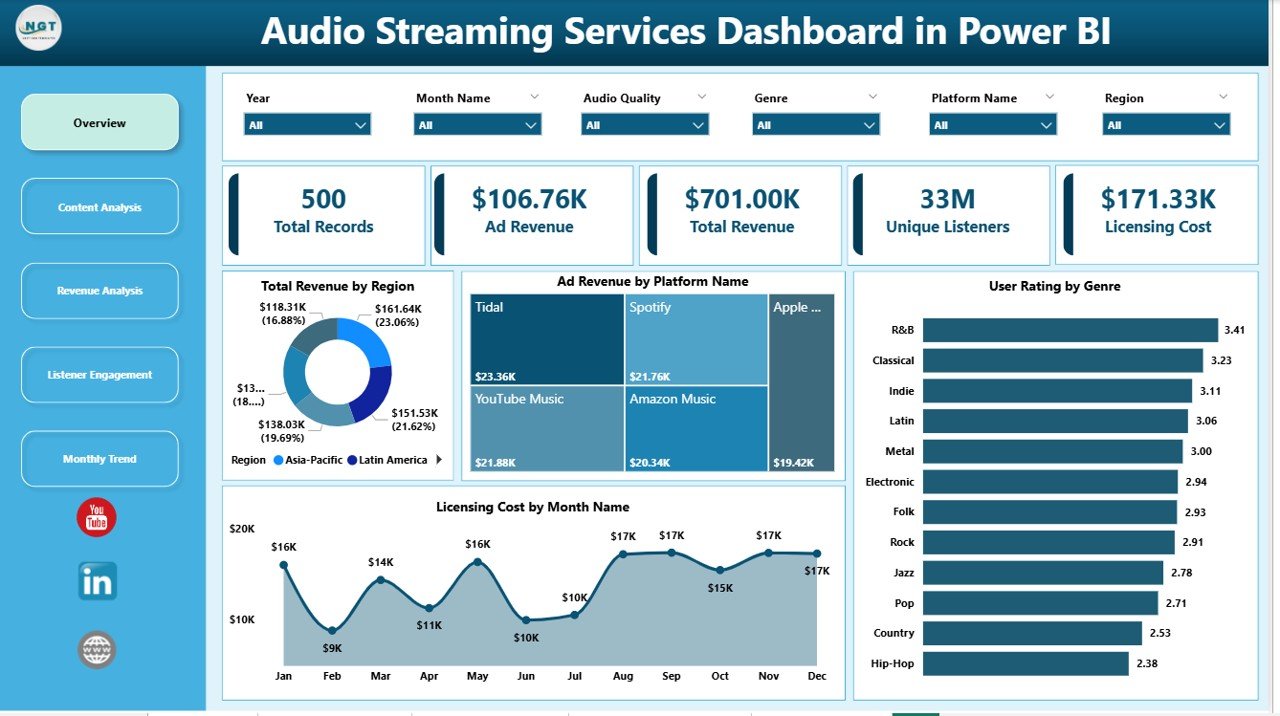Image resolution: width=1280 pixels, height=716 pixels.
Task: Select All in the Region slicer
Action: pos(1166,124)
